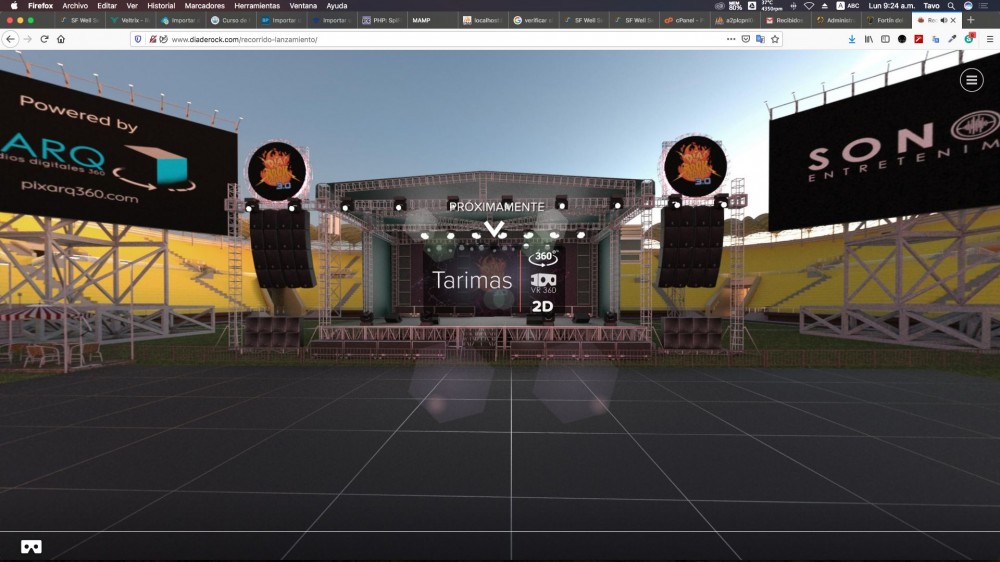Bookmark this page with the star
1000x562 pixels.
[x=775, y=39]
